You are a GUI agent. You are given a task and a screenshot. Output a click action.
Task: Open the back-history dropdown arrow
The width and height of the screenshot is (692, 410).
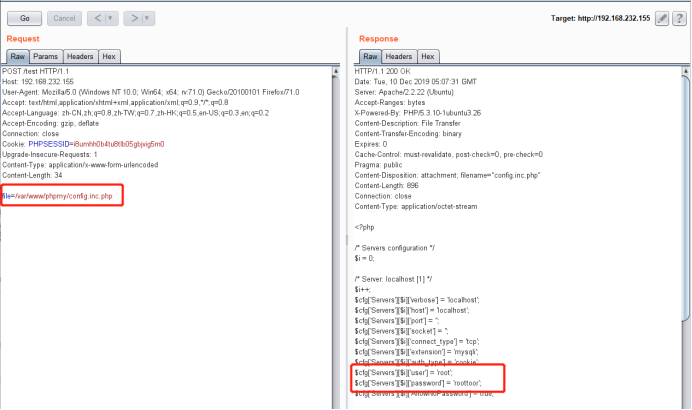pos(111,19)
